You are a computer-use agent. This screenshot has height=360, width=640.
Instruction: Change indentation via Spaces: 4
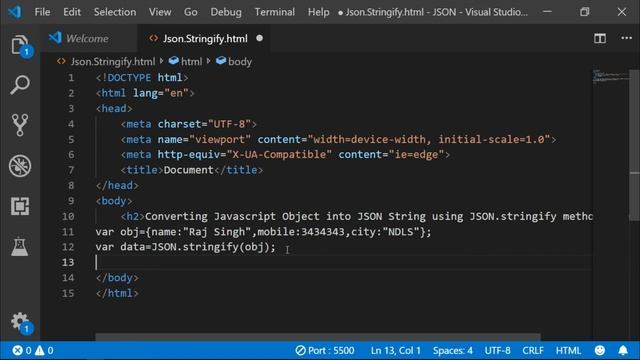click(453, 350)
